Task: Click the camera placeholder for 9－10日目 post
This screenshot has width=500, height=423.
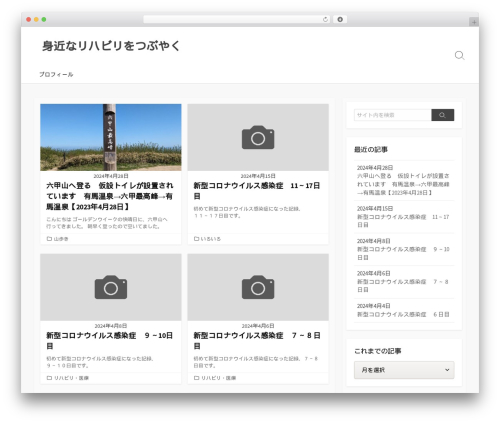Action: 111,287
